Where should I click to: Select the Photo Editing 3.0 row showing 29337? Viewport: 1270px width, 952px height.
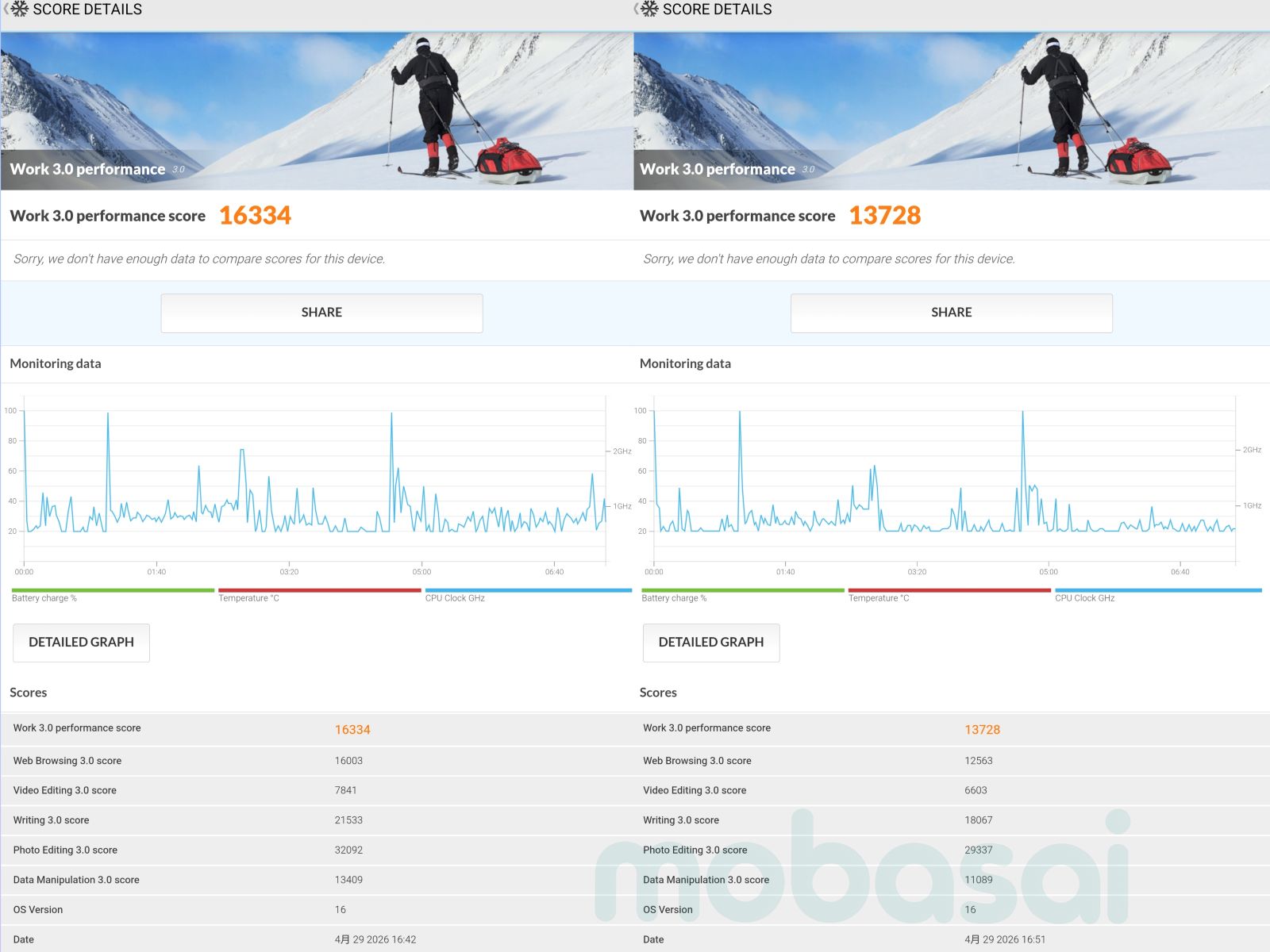point(951,850)
